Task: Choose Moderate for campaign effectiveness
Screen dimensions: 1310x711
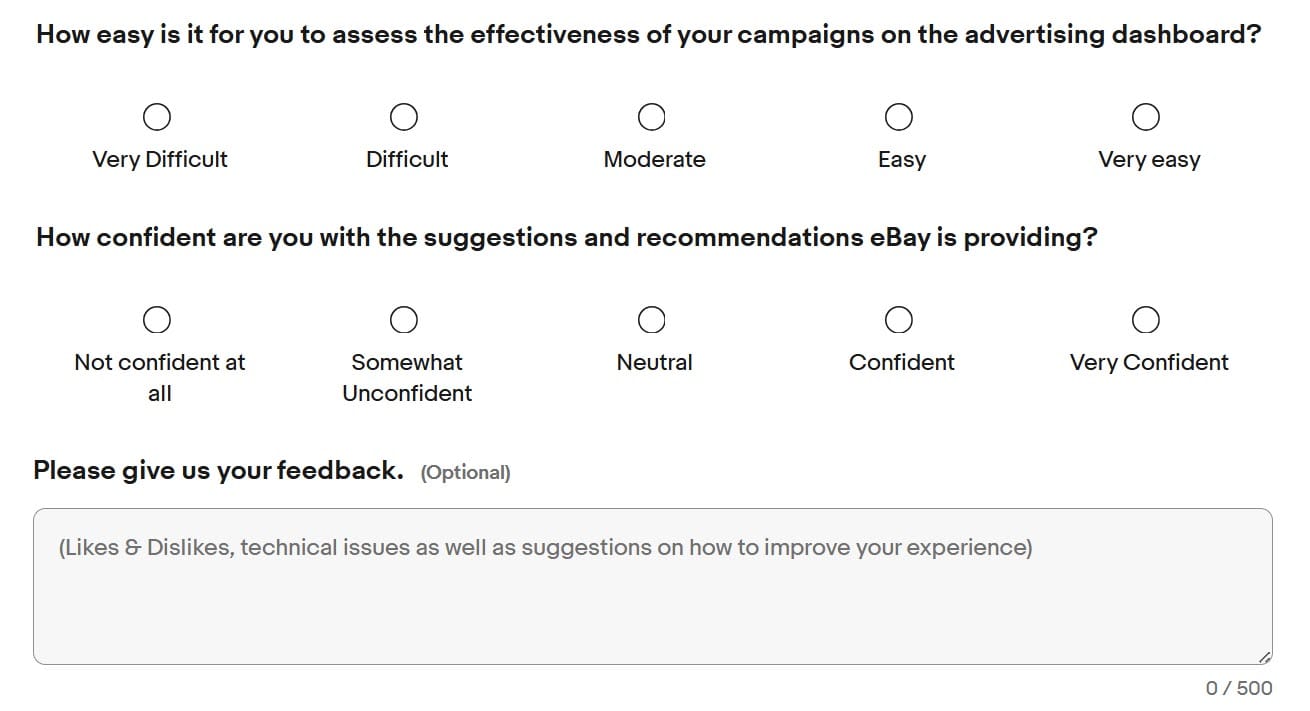Action: 652,118
